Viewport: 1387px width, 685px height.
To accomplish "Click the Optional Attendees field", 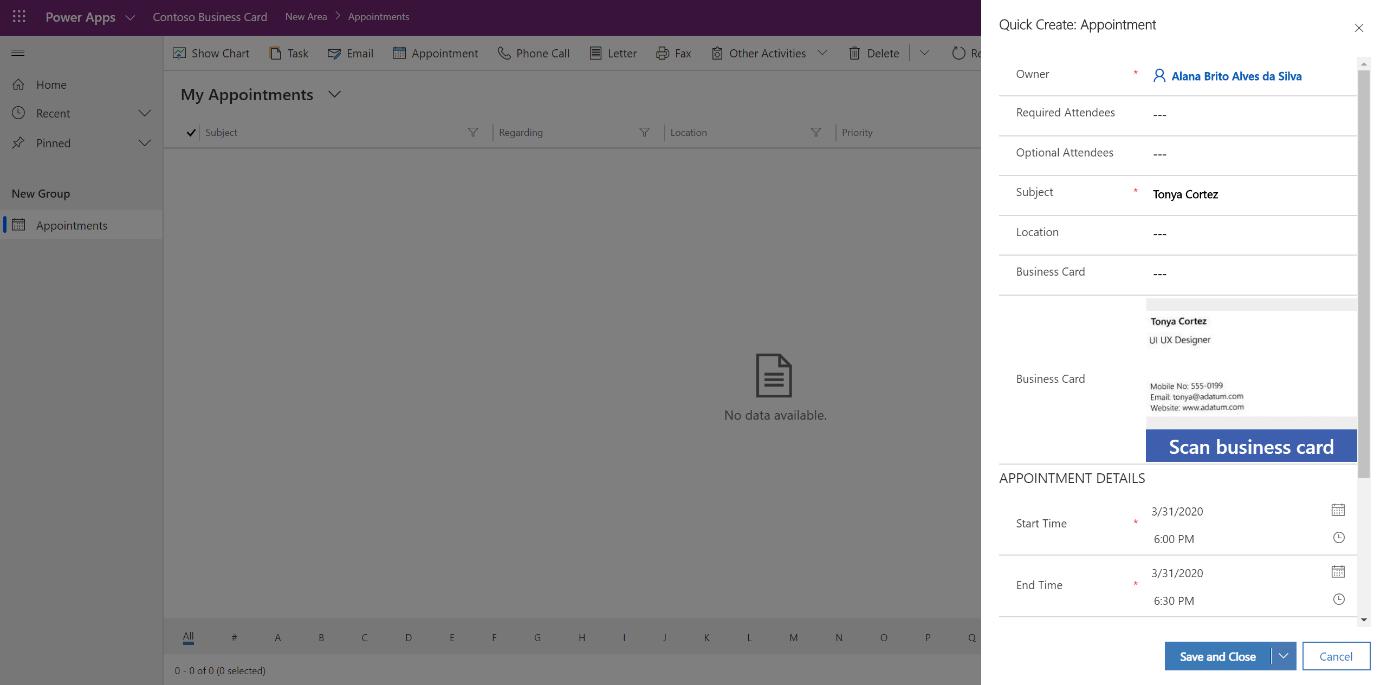I will point(1250,154).
